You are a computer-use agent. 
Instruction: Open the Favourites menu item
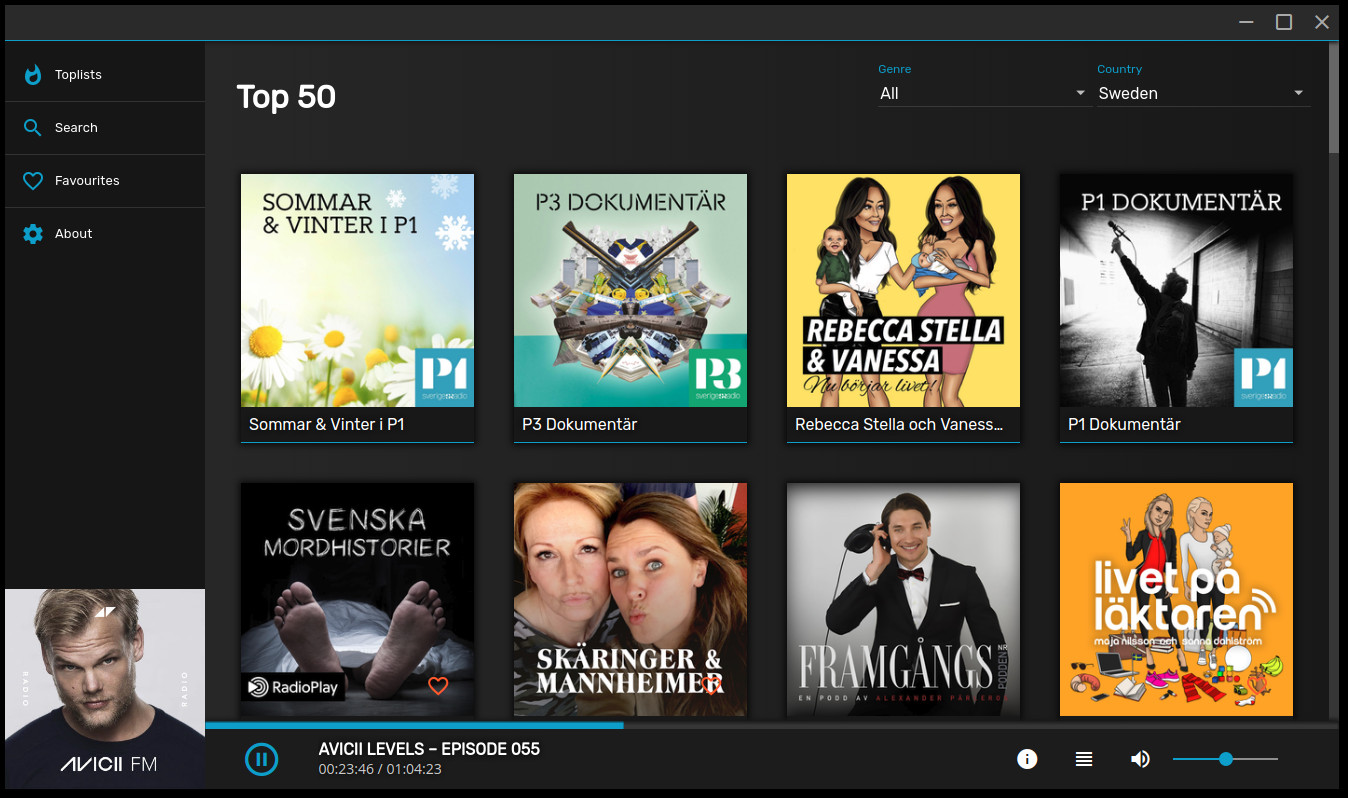tap(105, 181)
